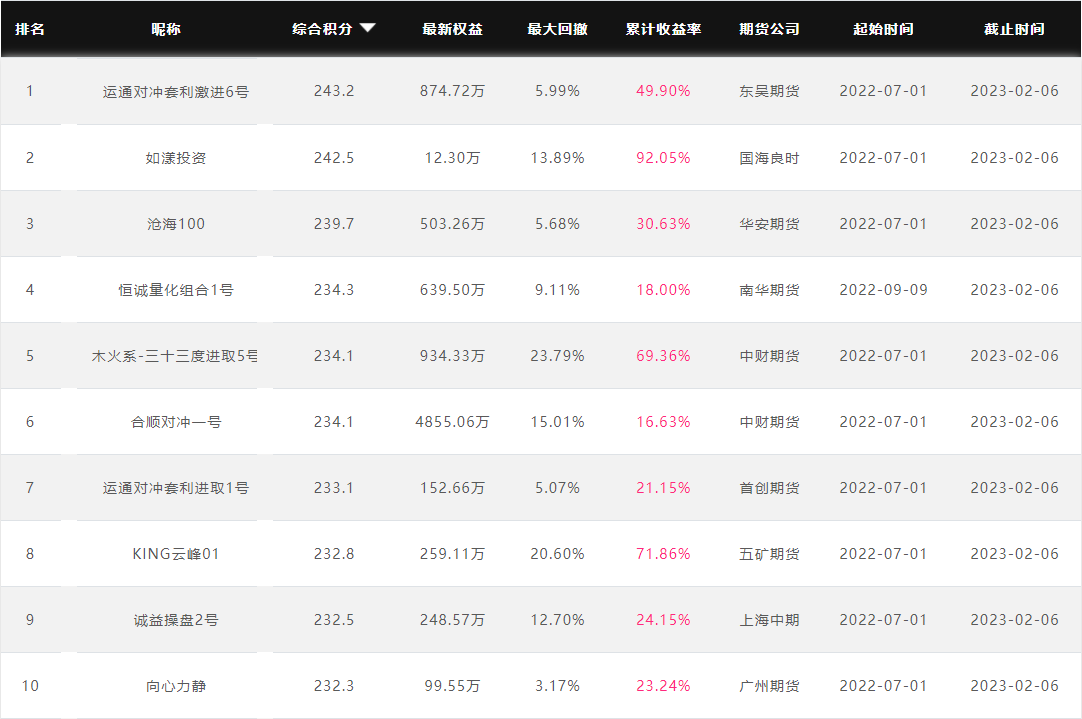Select futures company 华安期货
The image size is (1082, 719).
click(769, 224)
